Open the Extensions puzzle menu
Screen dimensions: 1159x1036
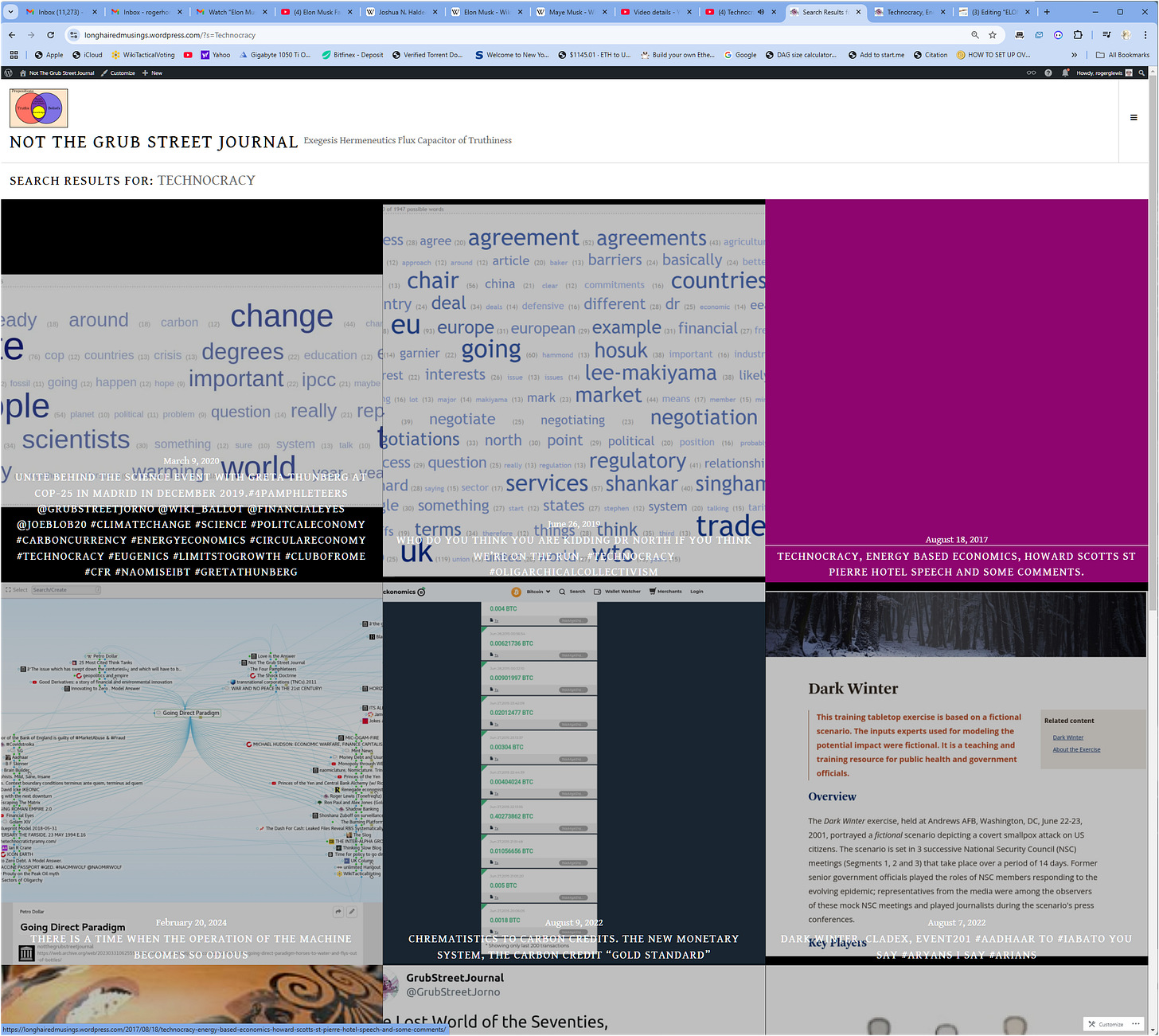point(1078,35)
